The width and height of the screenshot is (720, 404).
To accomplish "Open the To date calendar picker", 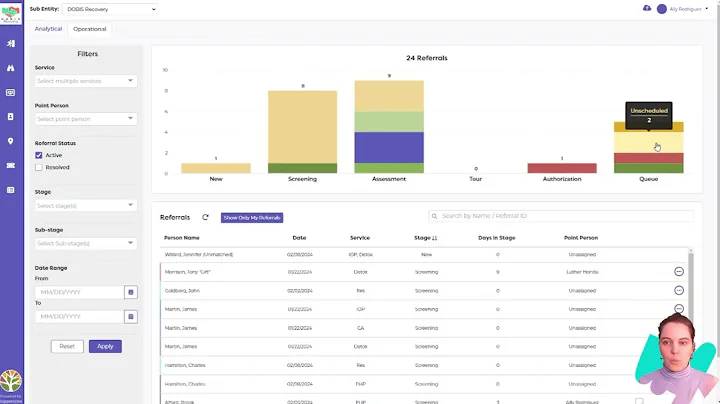I will (x=131, y=316).
